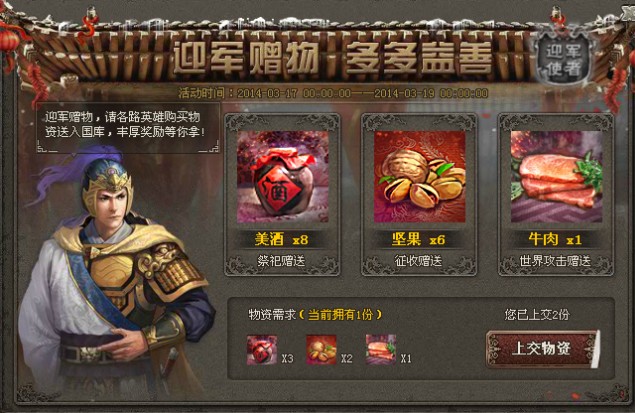
Task: Submit supplies with the 上交物资 button
Action: point(541,349)
